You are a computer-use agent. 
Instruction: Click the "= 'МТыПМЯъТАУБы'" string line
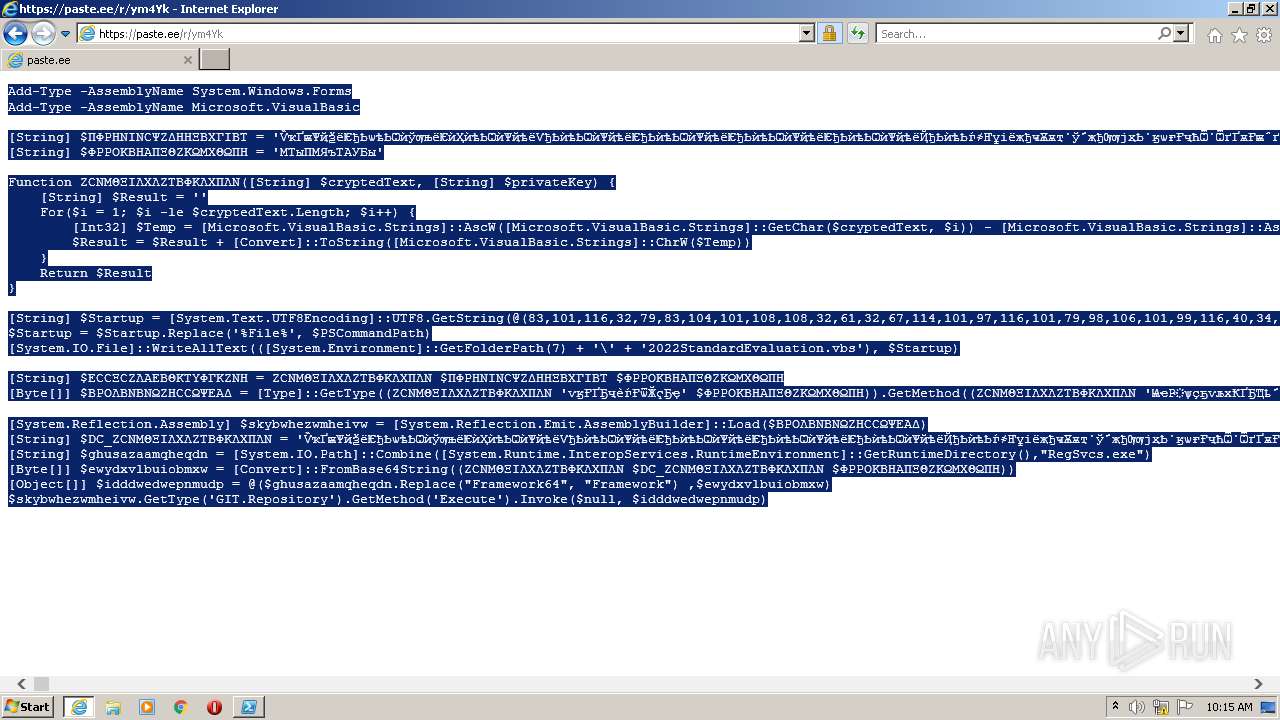point(196,152)
